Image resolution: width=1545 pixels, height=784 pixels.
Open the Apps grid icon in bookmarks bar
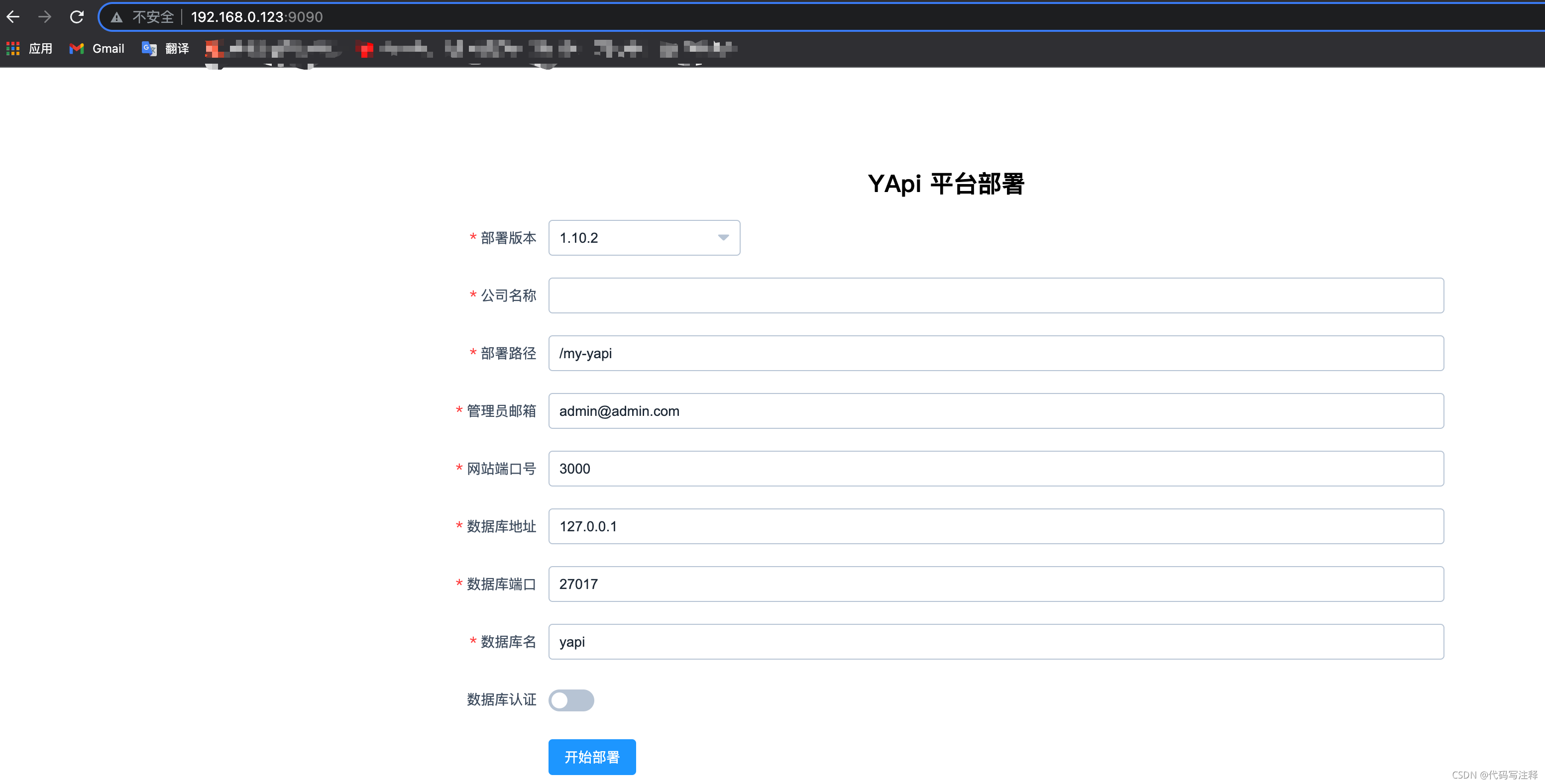click(x=13, y=49)
